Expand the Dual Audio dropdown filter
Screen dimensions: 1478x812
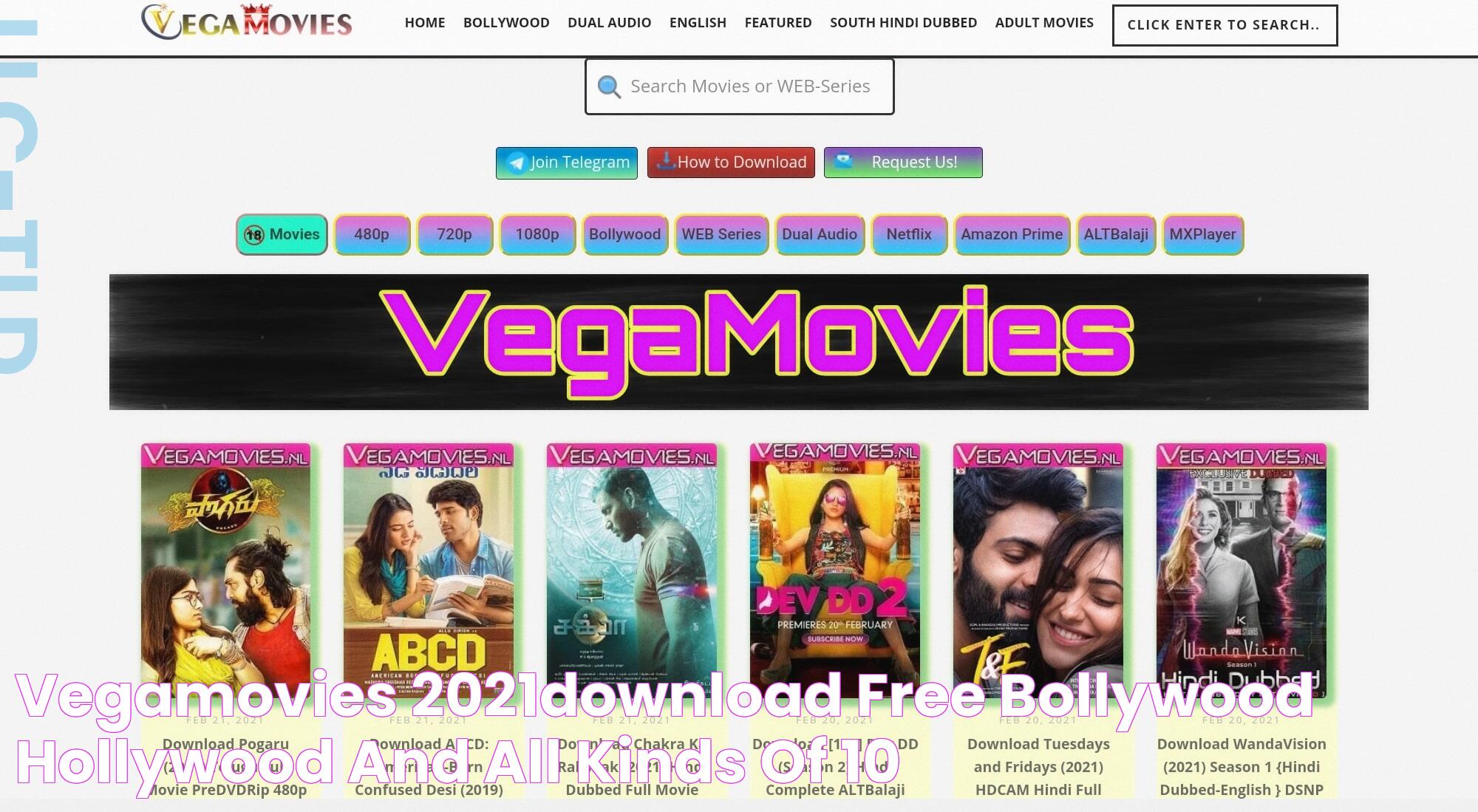(819, 233)
